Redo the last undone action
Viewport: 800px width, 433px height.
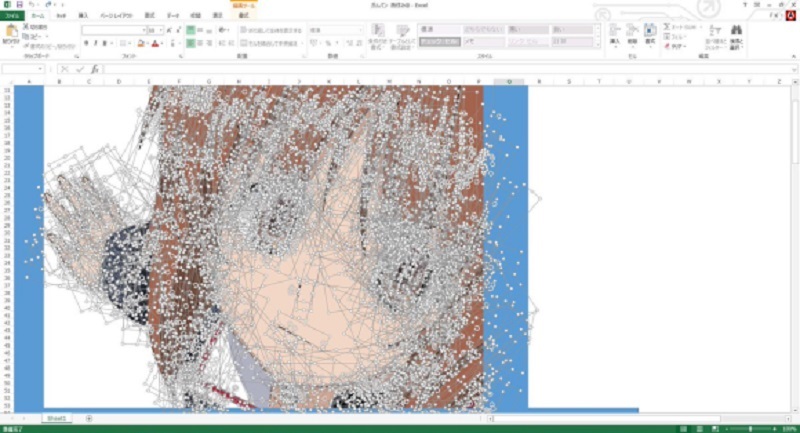(48, 5)
